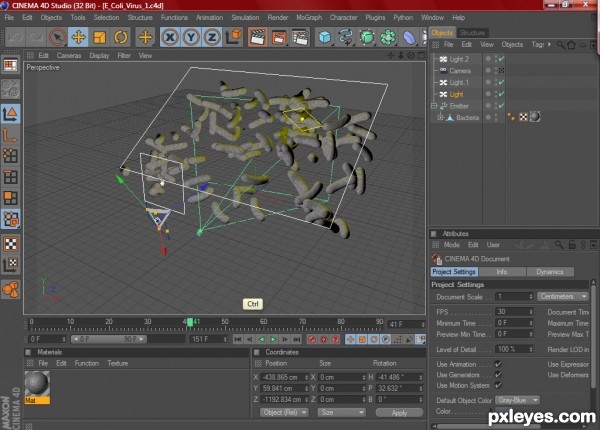600x430 pixels.
Task: Click the Record Active Objects button
Action: pyautogui.click(x=312, y=339)
